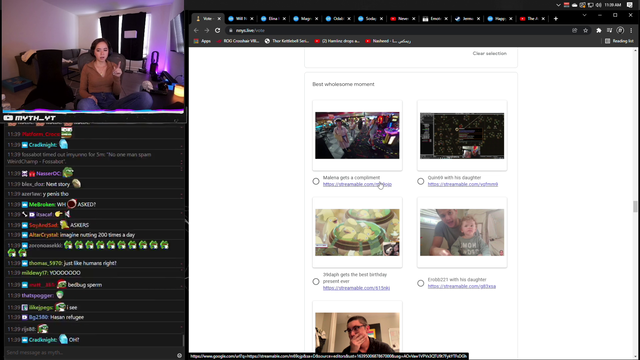Open the notification center icon
Image resolution: width=640 pixels, height=360 pixels.
[x=630, y=5]
